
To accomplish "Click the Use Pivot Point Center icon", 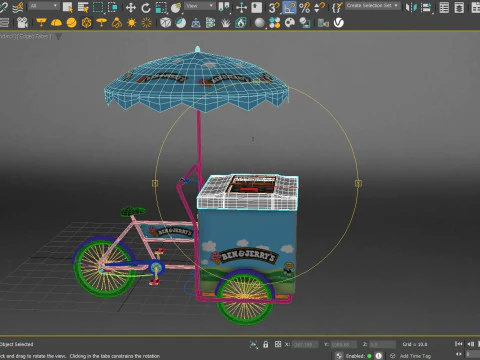I will coord(224,7).
